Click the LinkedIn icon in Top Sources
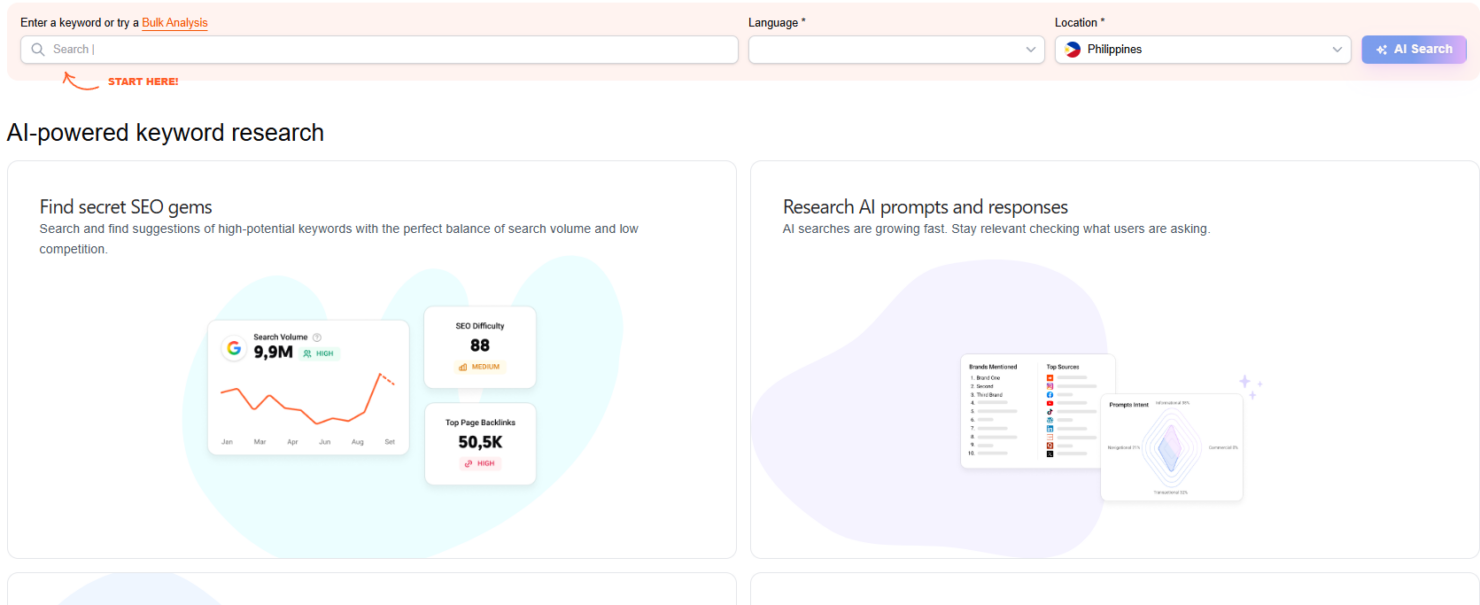 click(x=1050, y=428)
